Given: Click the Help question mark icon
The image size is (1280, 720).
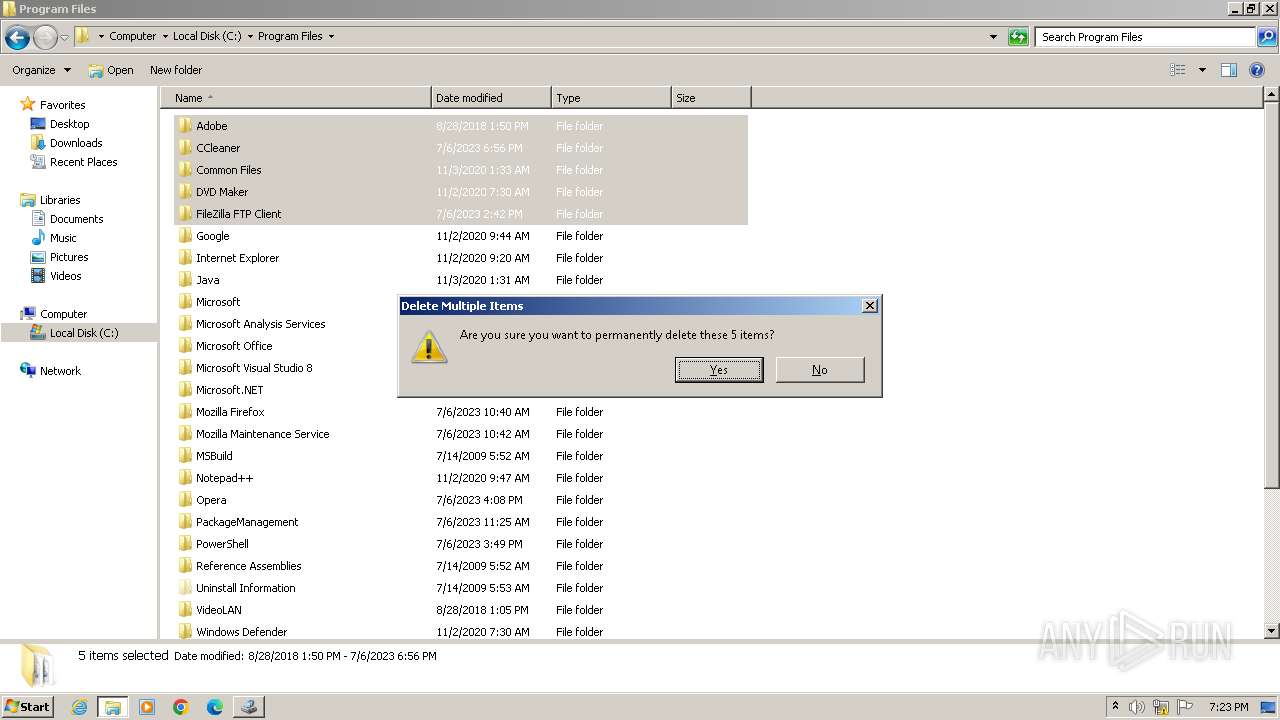Looking at the screenshot, I should click(1257, 70).
